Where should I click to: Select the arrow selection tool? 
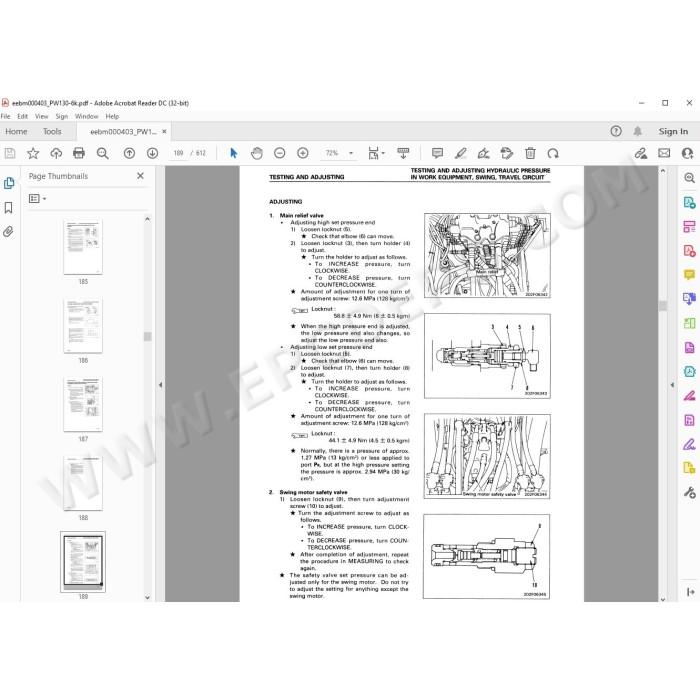pos(233,154)
